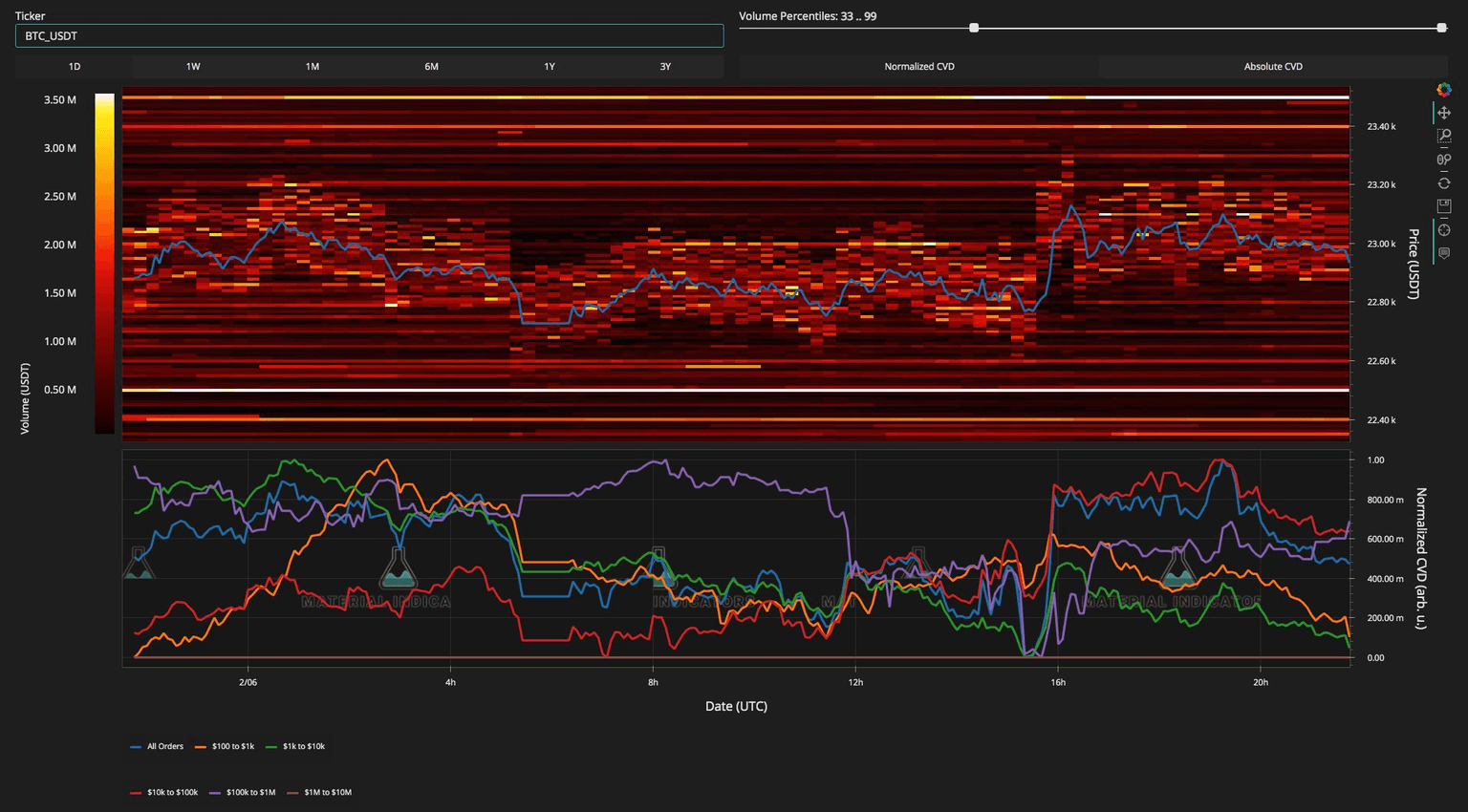
Task: Select the 1W timeframe button
Action: coord(193,67)
